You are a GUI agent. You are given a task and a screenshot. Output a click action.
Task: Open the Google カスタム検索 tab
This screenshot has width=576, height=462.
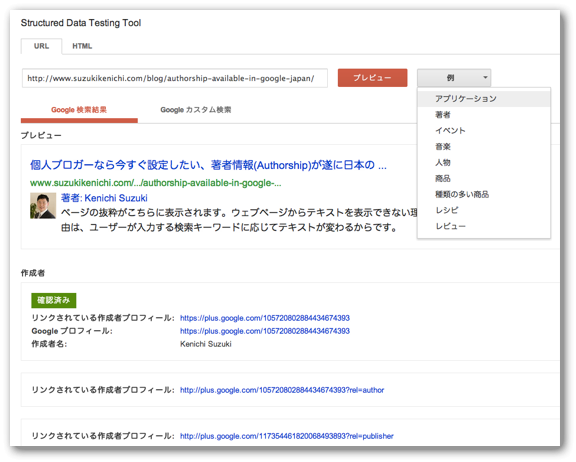pyautogui.click(x=196, y=110)
